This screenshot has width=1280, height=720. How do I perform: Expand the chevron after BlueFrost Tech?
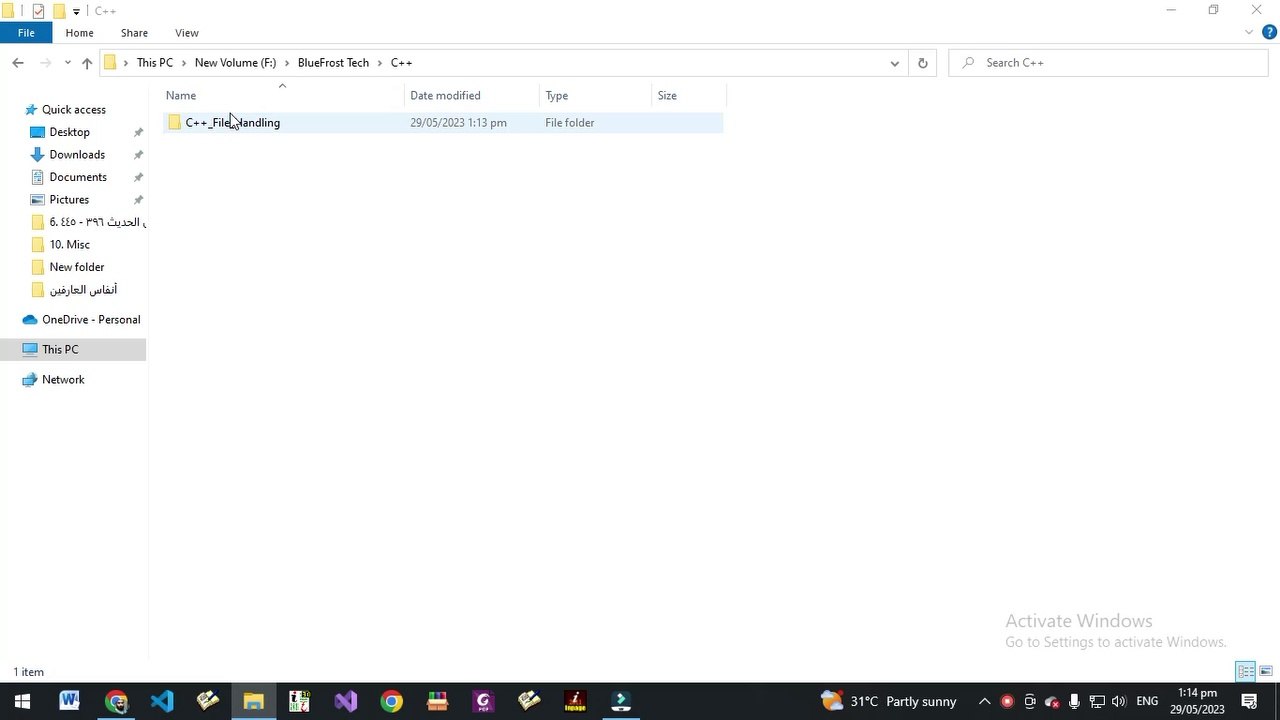click(x=380, y=62)
